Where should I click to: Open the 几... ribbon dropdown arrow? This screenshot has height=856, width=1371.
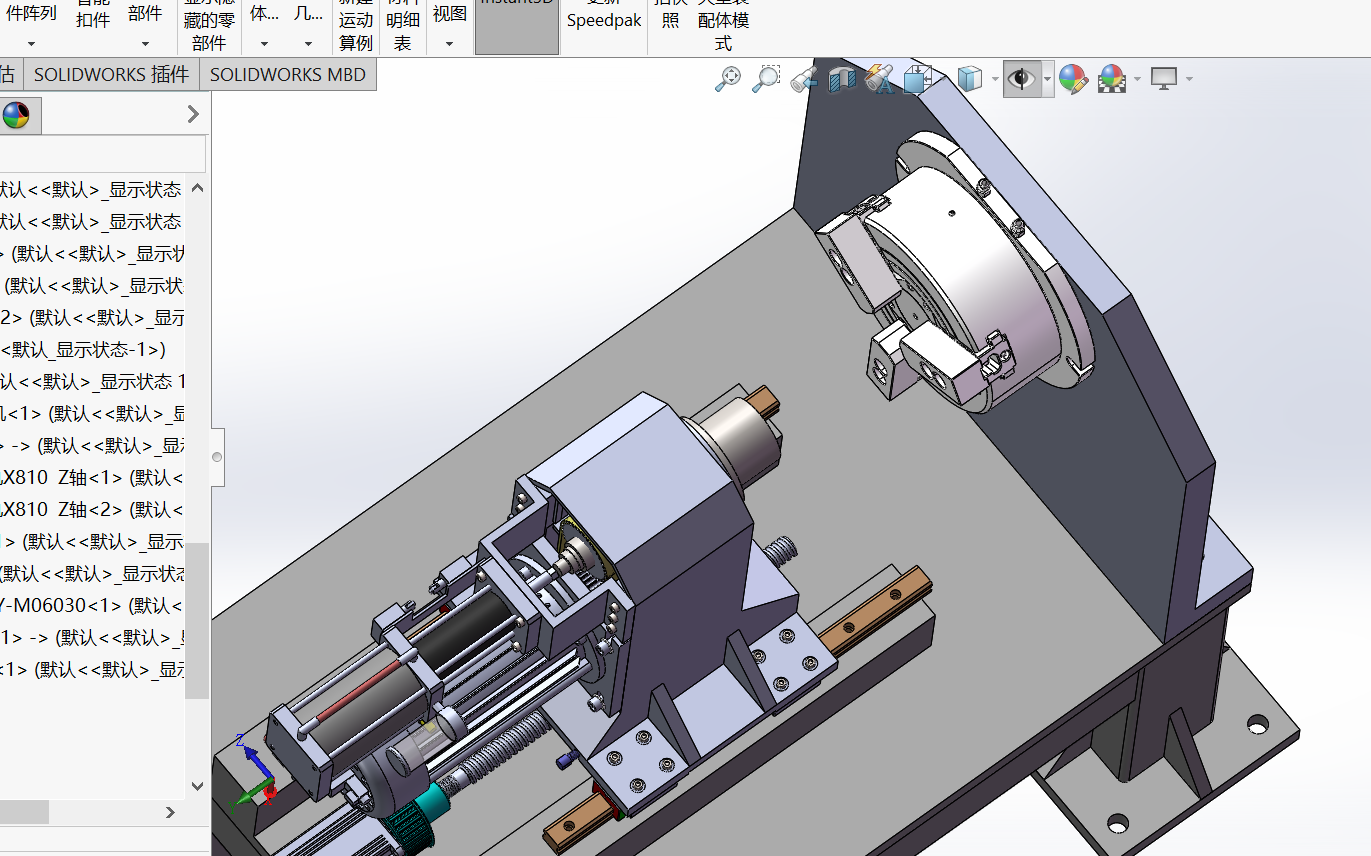point(308,44)
